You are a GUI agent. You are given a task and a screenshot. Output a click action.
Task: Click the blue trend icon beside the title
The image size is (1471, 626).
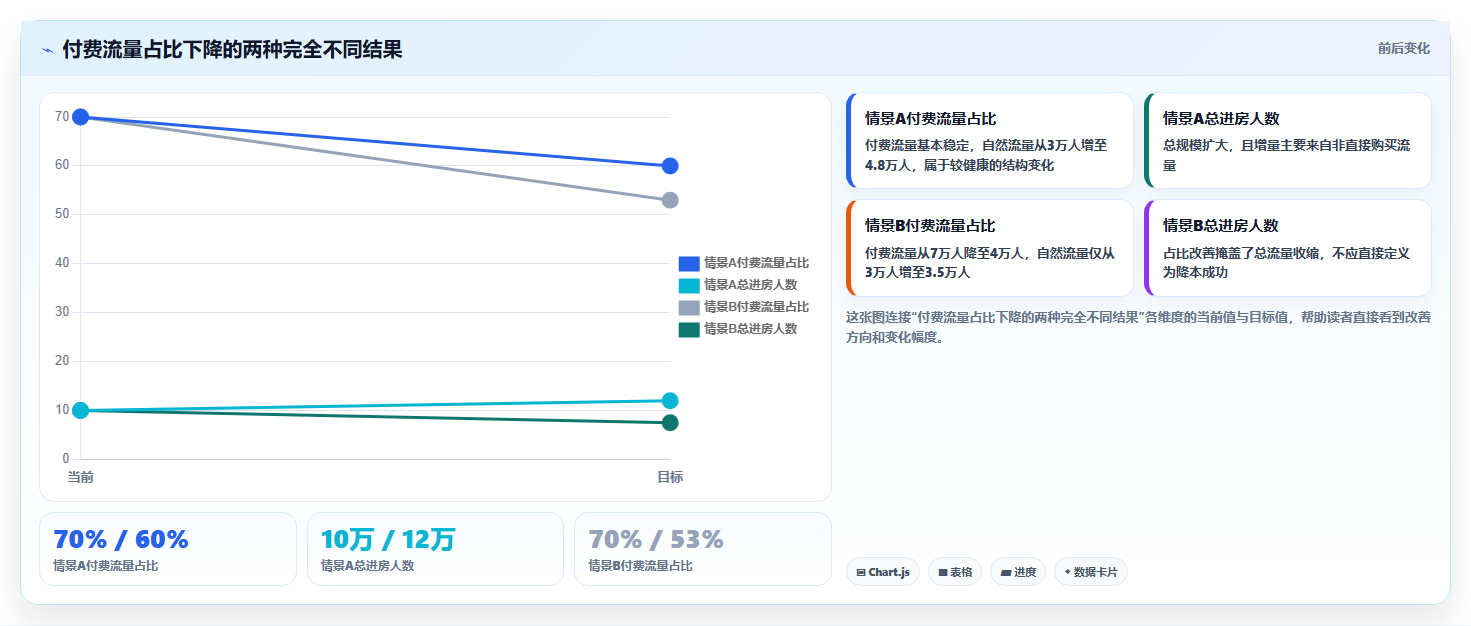click(x=47, y=50)
